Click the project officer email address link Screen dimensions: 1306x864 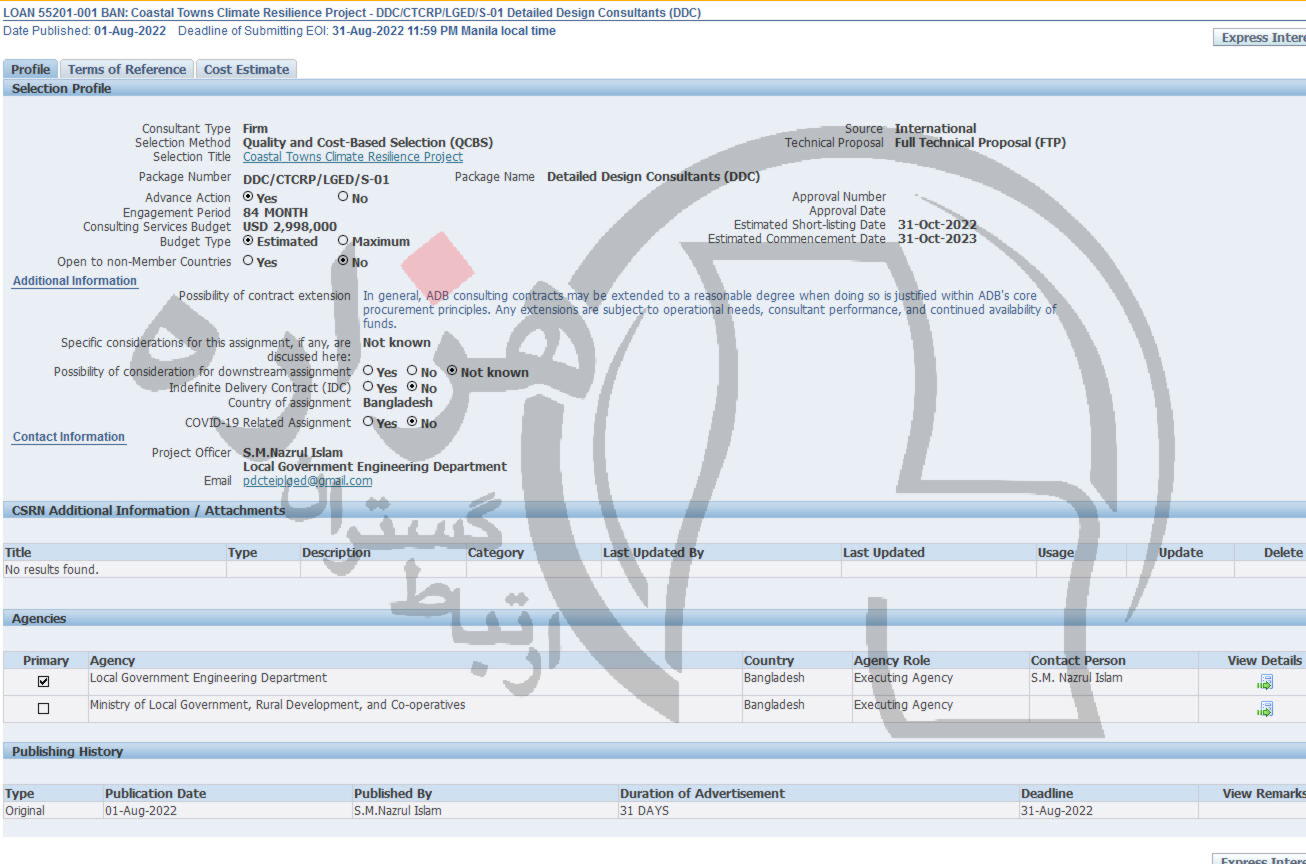click(307, 481)
